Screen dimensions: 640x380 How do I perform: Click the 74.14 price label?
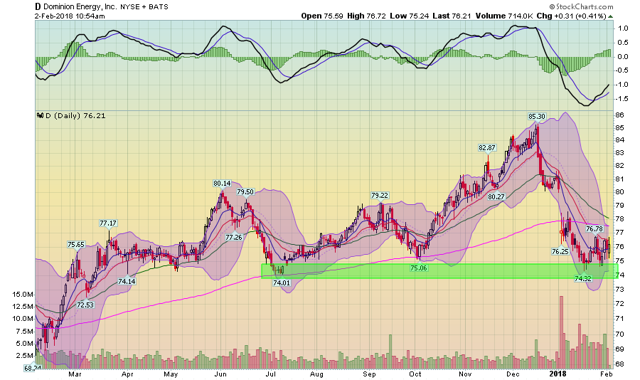[127, 281]
